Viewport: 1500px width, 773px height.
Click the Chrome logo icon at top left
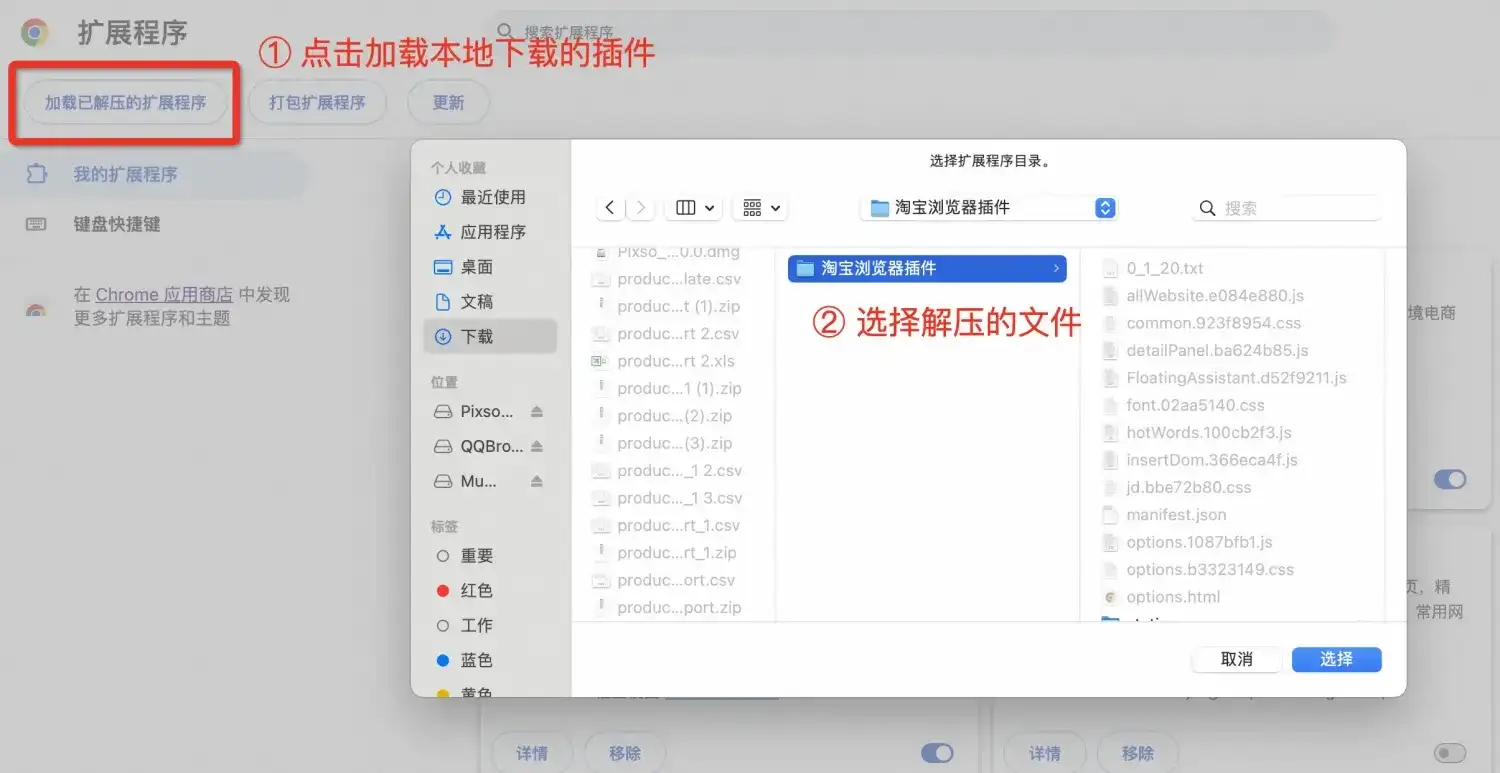35,32
